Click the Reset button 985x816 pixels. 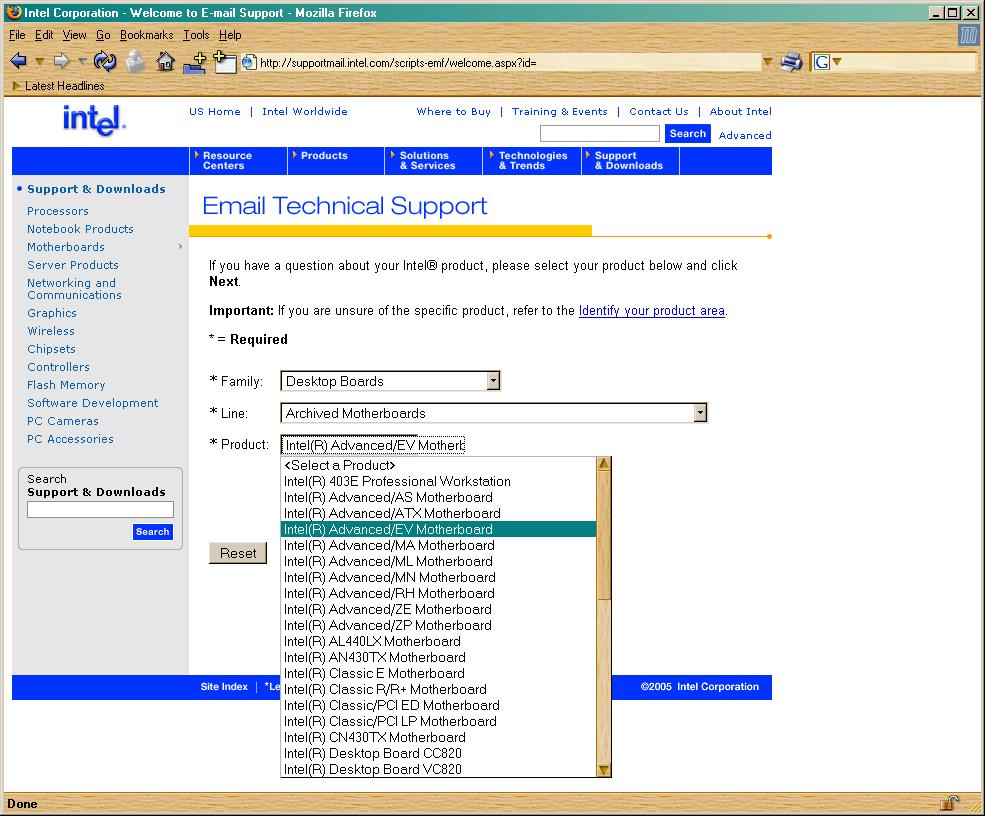(238, 553)
